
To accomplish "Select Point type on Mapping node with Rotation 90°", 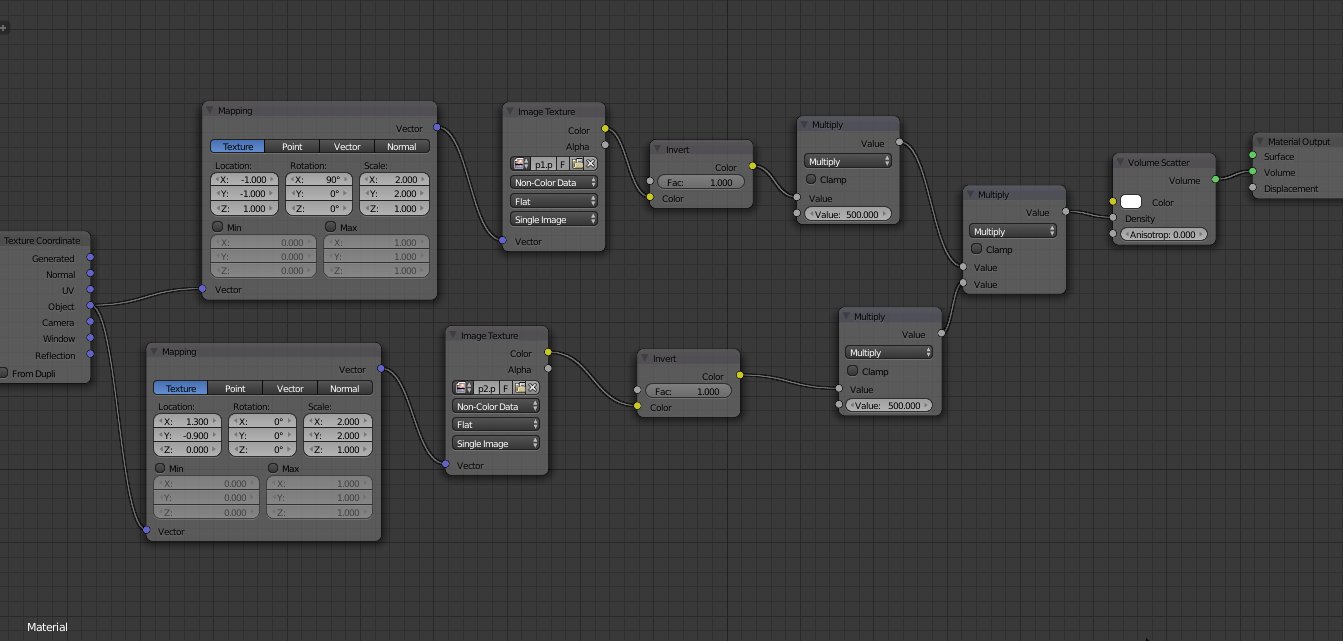I will pos(292,146).
